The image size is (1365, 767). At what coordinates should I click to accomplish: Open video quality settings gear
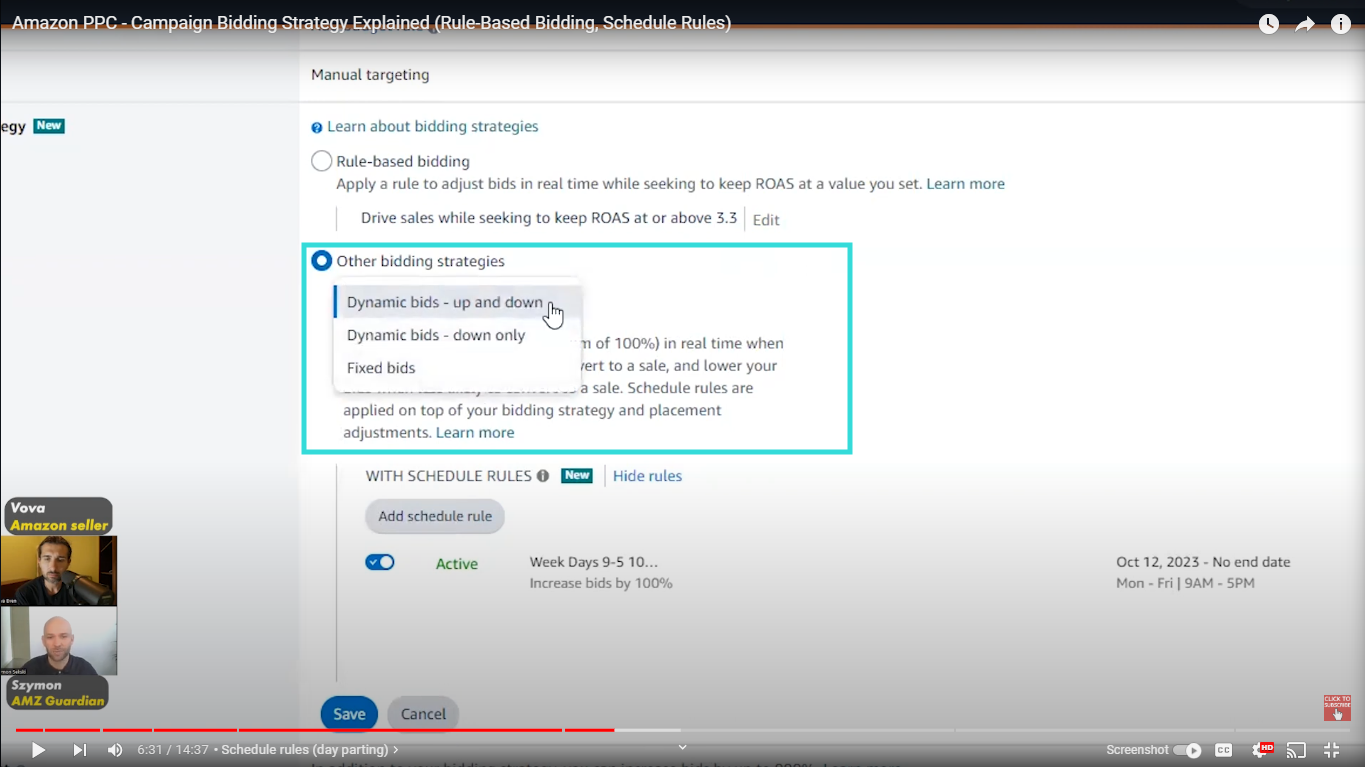[x=1262, y=750]
